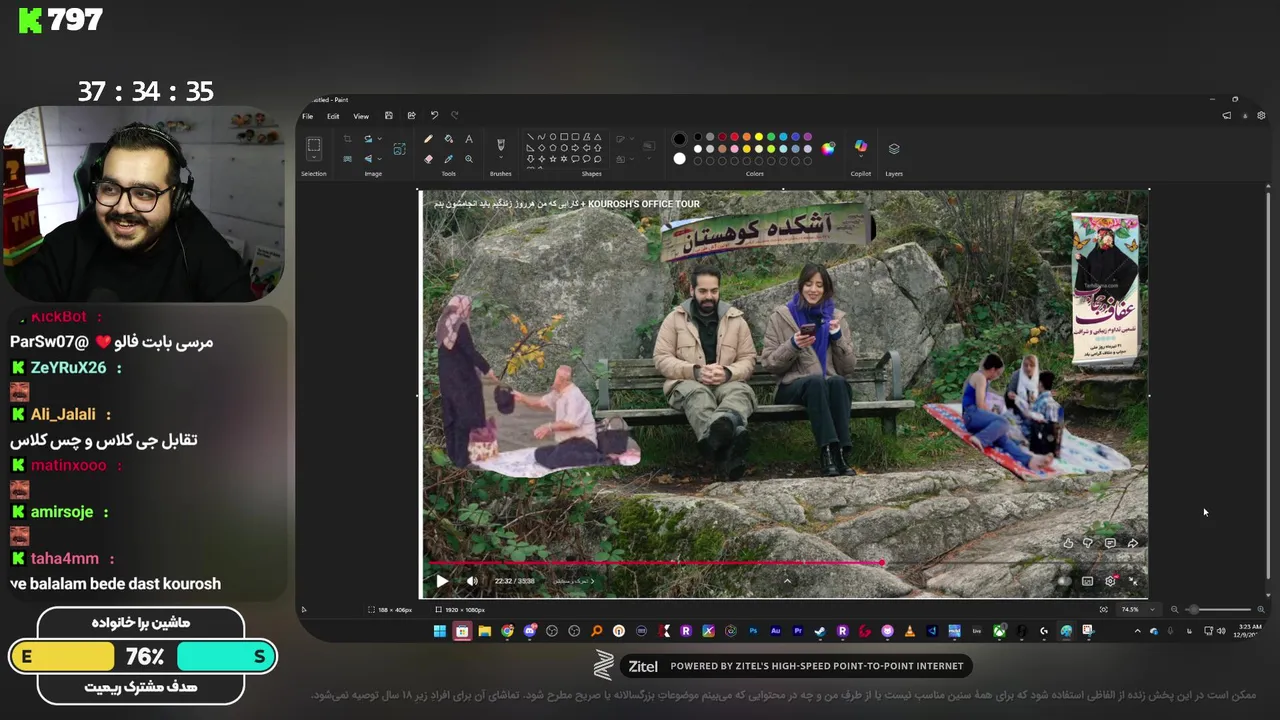Expand the Copilot dropdown arrow

(x=861, y=158)
